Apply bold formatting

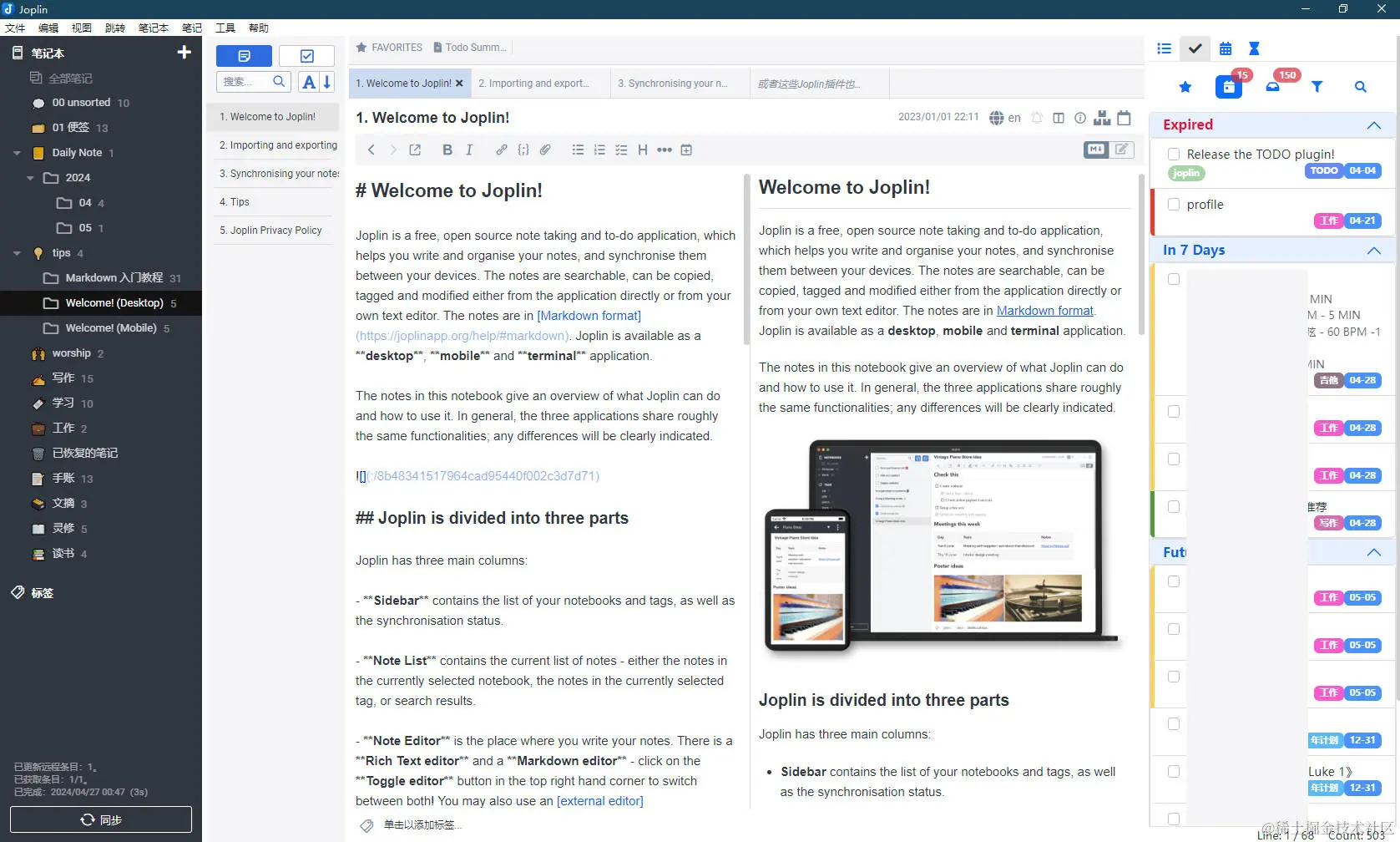(x=447, y=150)
